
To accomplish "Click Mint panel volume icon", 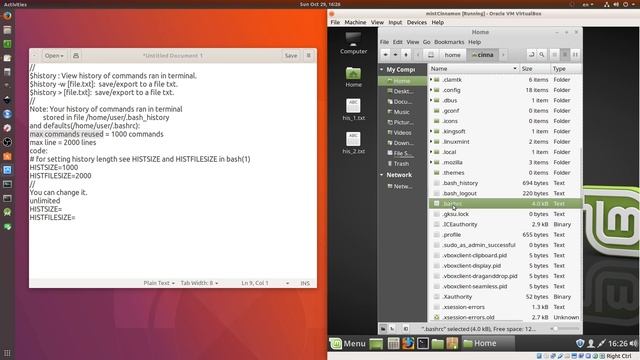I will (634, 344).
